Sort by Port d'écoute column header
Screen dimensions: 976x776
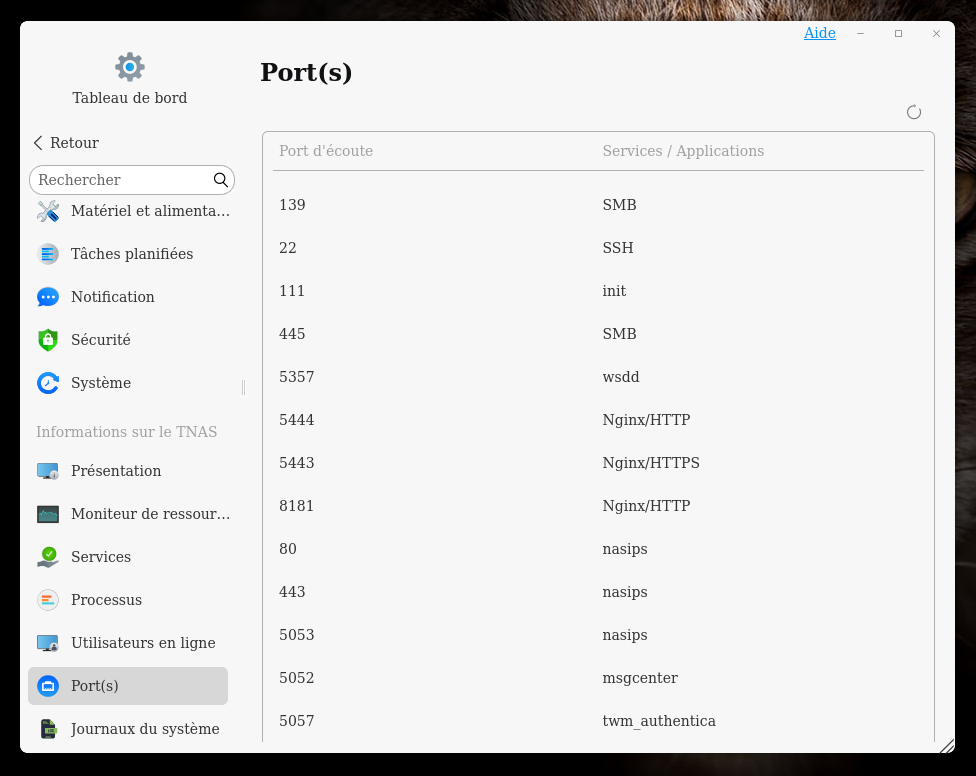tap(326, 151)
